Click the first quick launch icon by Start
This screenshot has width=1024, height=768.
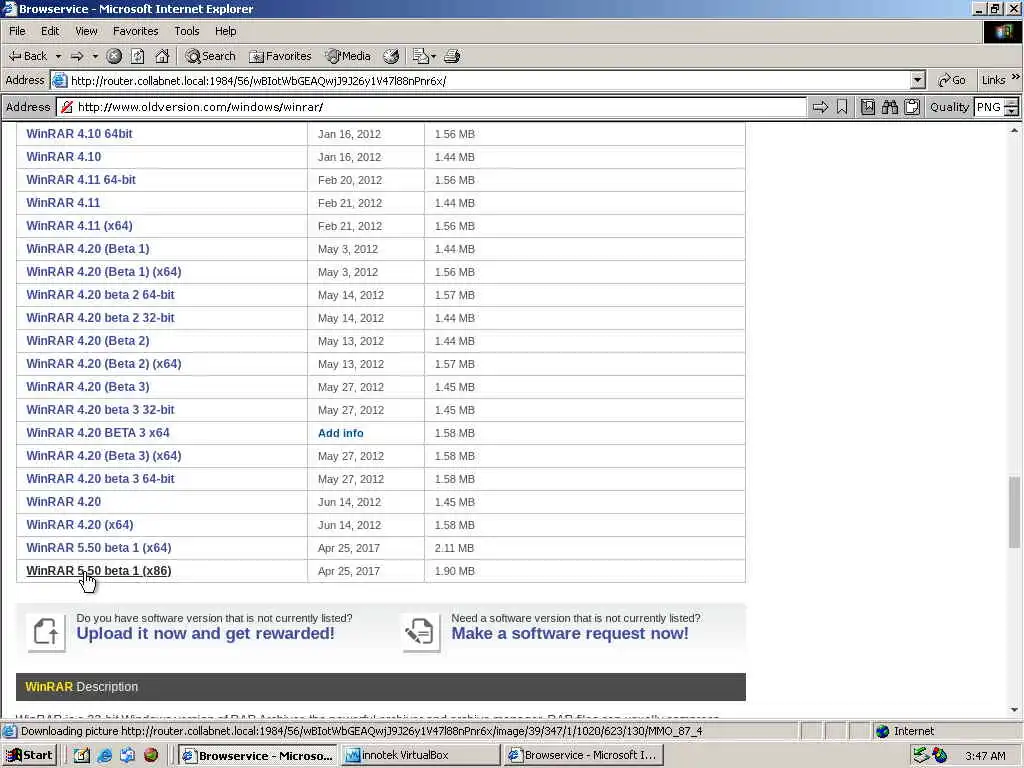(x=81, y=756)
